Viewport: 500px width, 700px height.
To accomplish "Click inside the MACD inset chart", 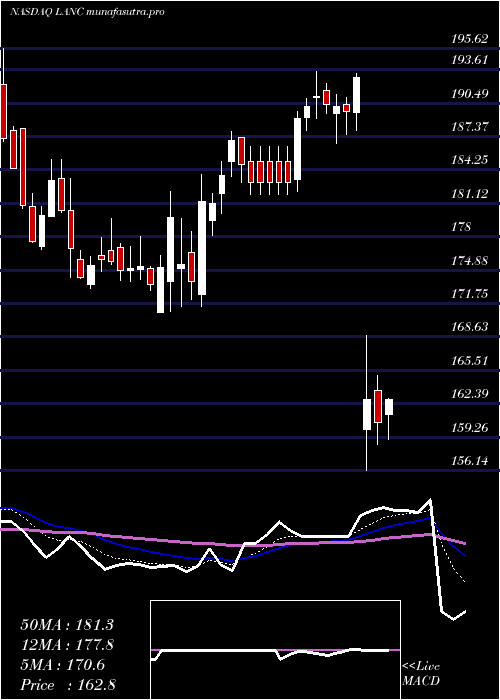I will [x=275, y=650].
